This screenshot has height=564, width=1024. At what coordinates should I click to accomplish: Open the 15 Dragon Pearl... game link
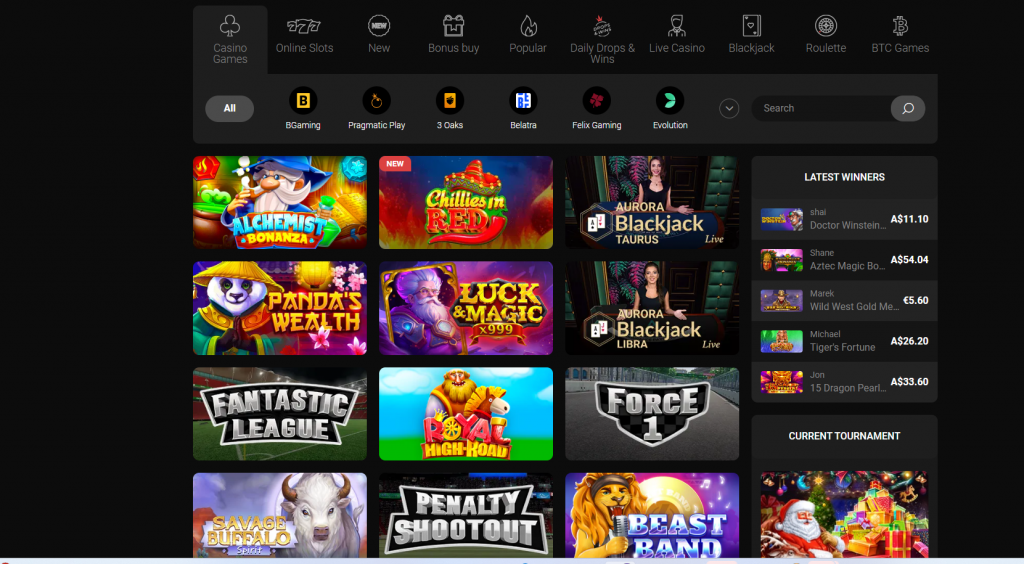(848, 388)
